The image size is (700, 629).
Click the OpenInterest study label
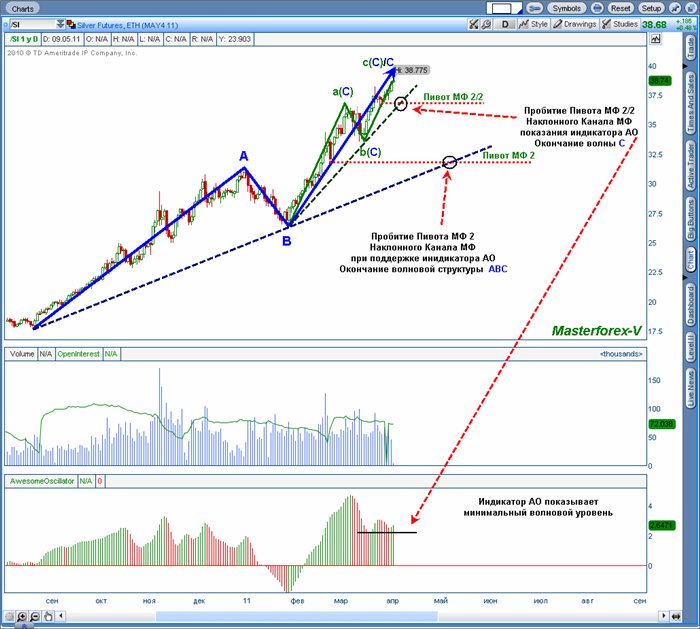tap(79, 354)
